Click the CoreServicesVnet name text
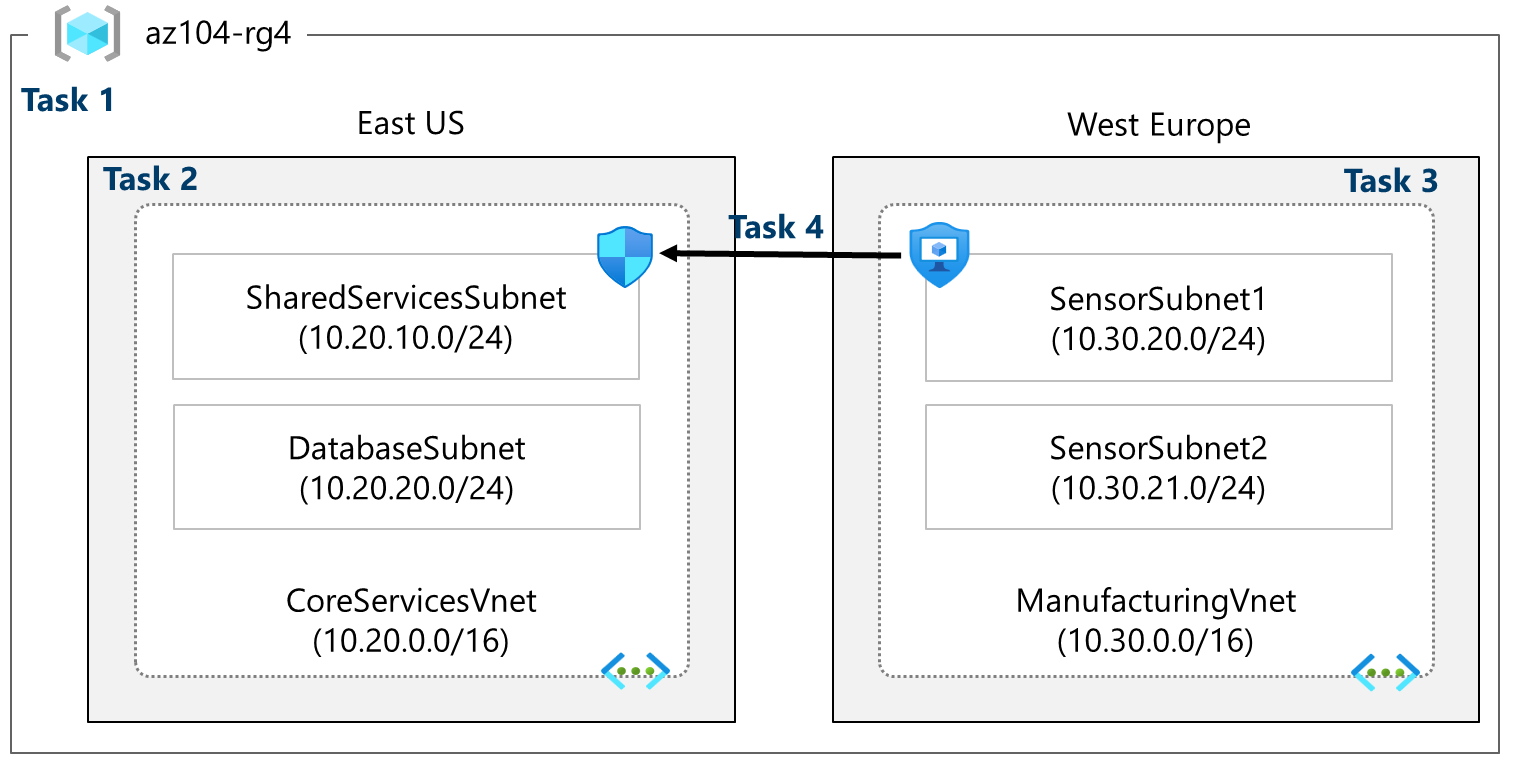The width and height of the screenshot is (1537, 757). click(411, 600)
